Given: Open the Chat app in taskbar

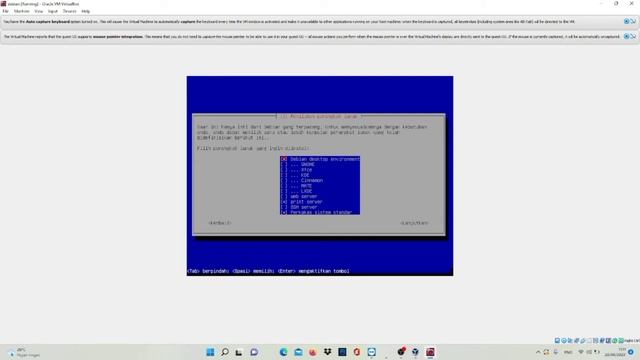Looking at the screenshot, I should [254, 352].
